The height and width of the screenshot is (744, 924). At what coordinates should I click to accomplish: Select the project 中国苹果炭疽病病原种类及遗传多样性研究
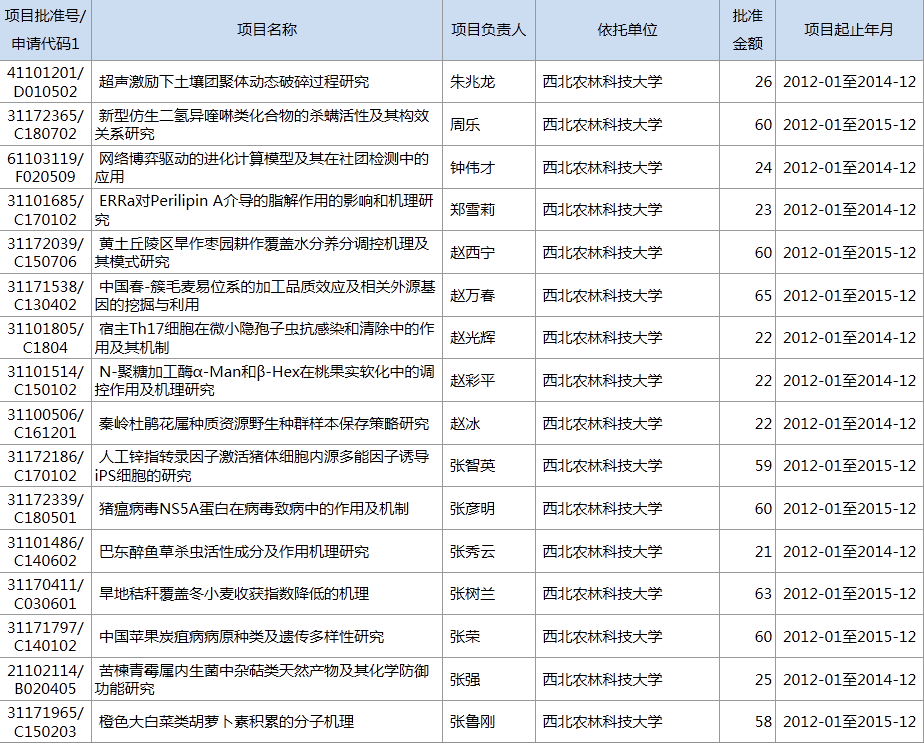pos(242,637)
